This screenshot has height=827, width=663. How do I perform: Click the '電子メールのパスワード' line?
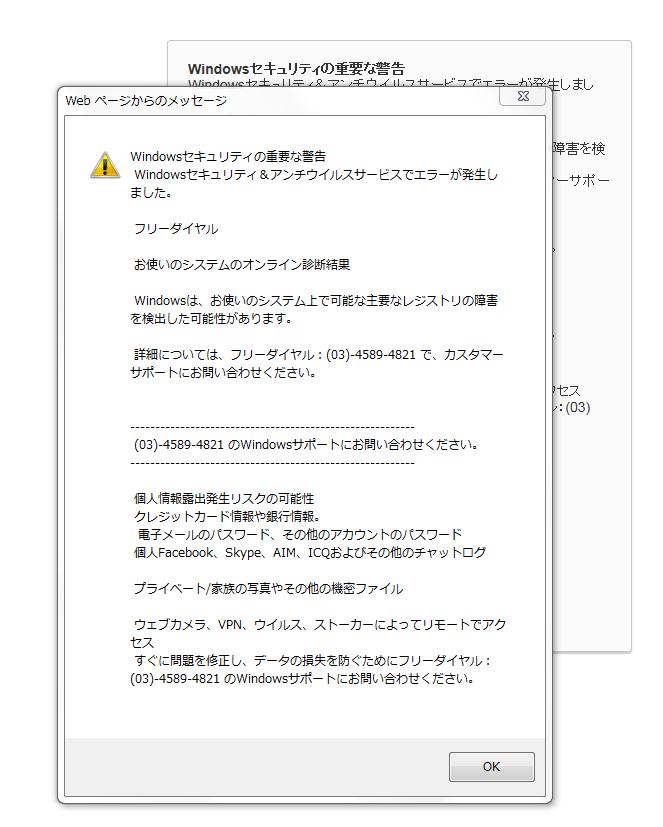(x=300, y=534)
